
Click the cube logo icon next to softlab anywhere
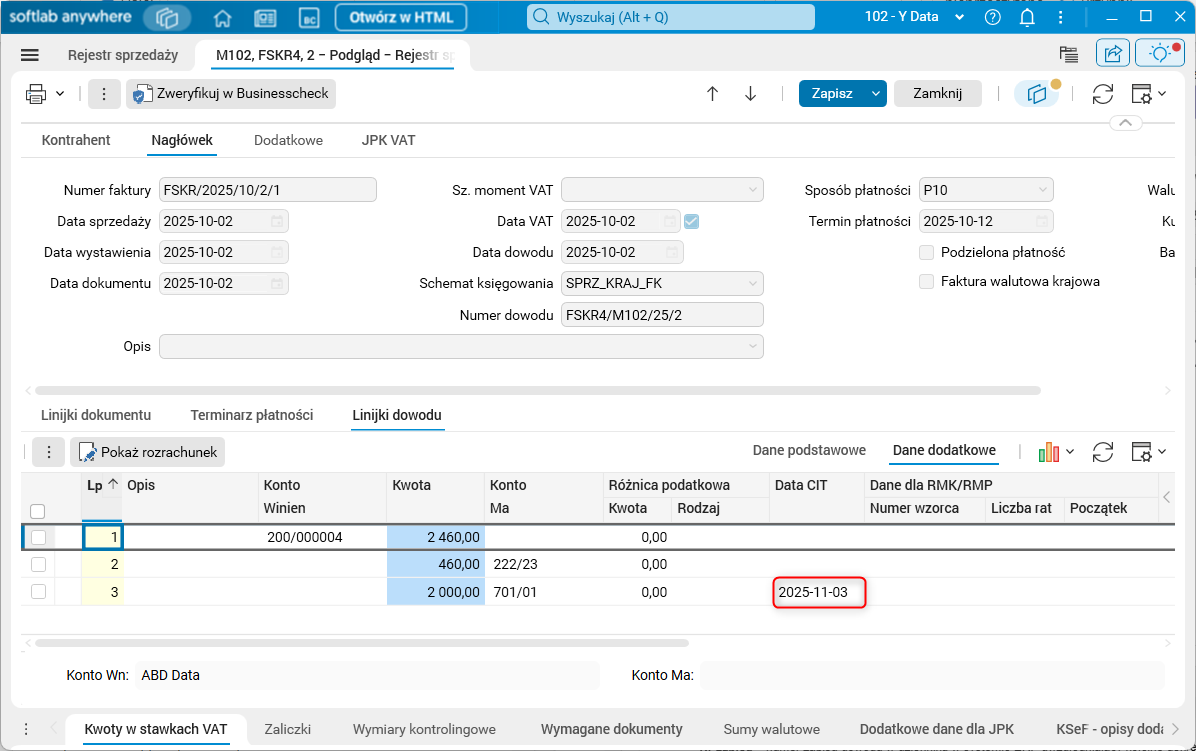pyautogui.click(x=167, y=18)
